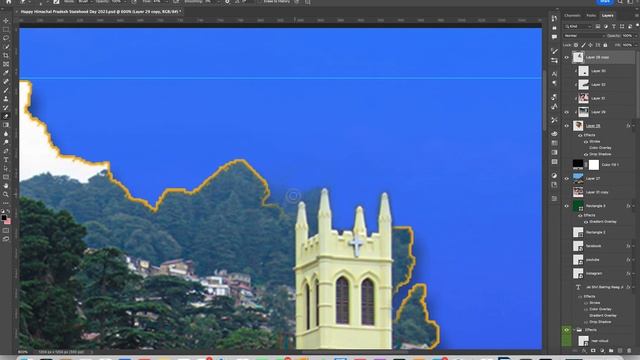This screenshot has height=360, width=640.
Task: Toggle Gradient Overlay visibility on Rectangle 3
Action: [586, 222]
